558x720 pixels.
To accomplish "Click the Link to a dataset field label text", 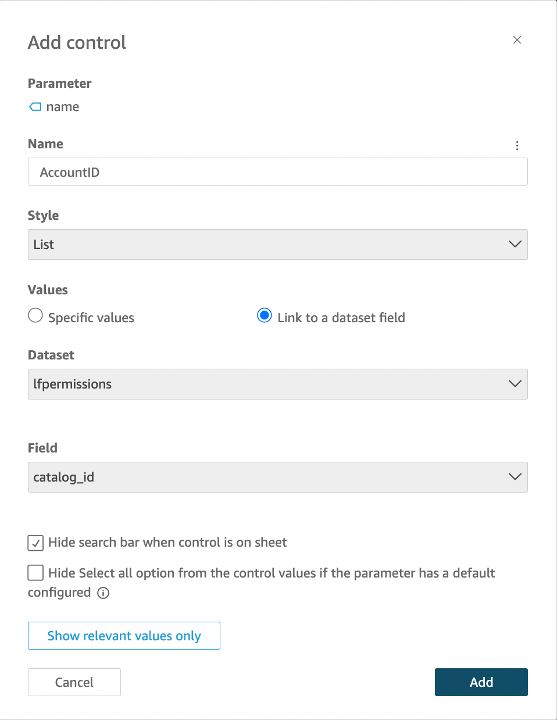I will click(x=341, y=317).
